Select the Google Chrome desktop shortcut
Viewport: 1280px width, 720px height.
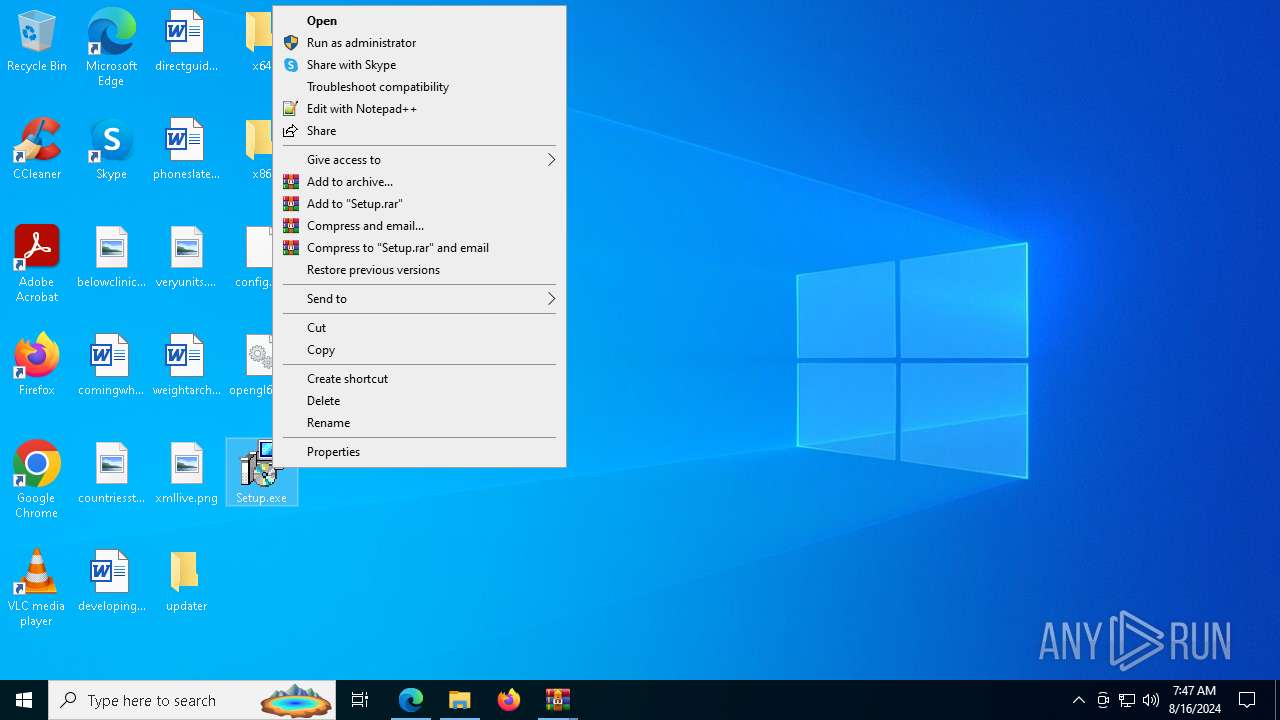point(37,480)
